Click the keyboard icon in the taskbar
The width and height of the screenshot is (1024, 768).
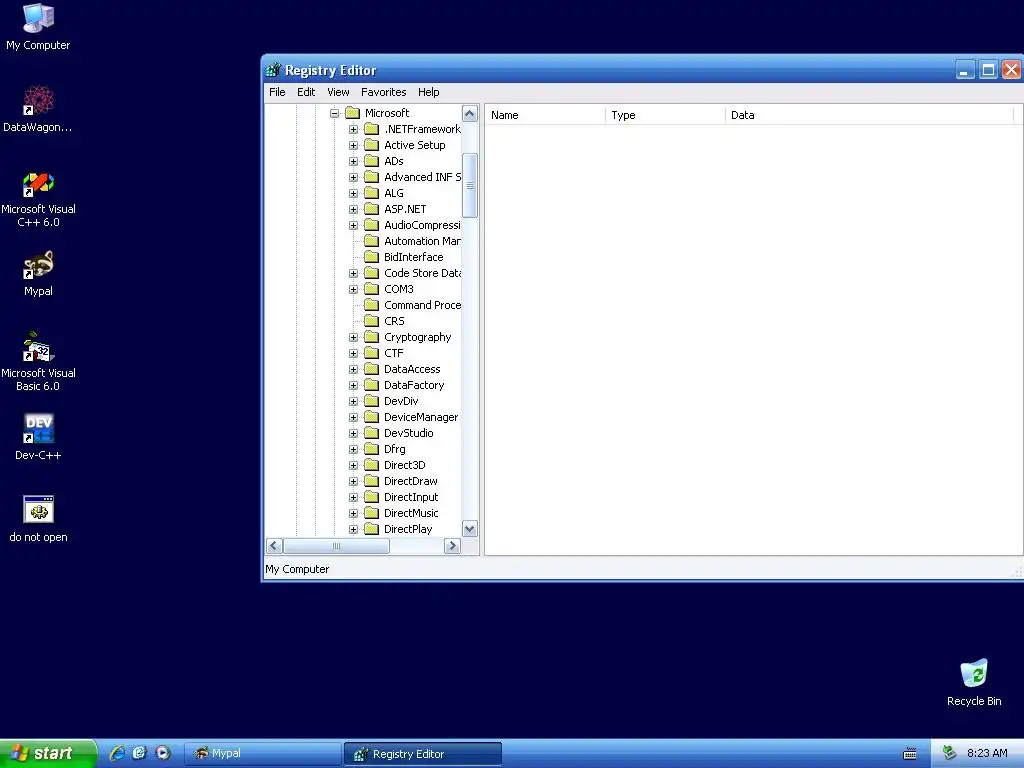[910, 754]
